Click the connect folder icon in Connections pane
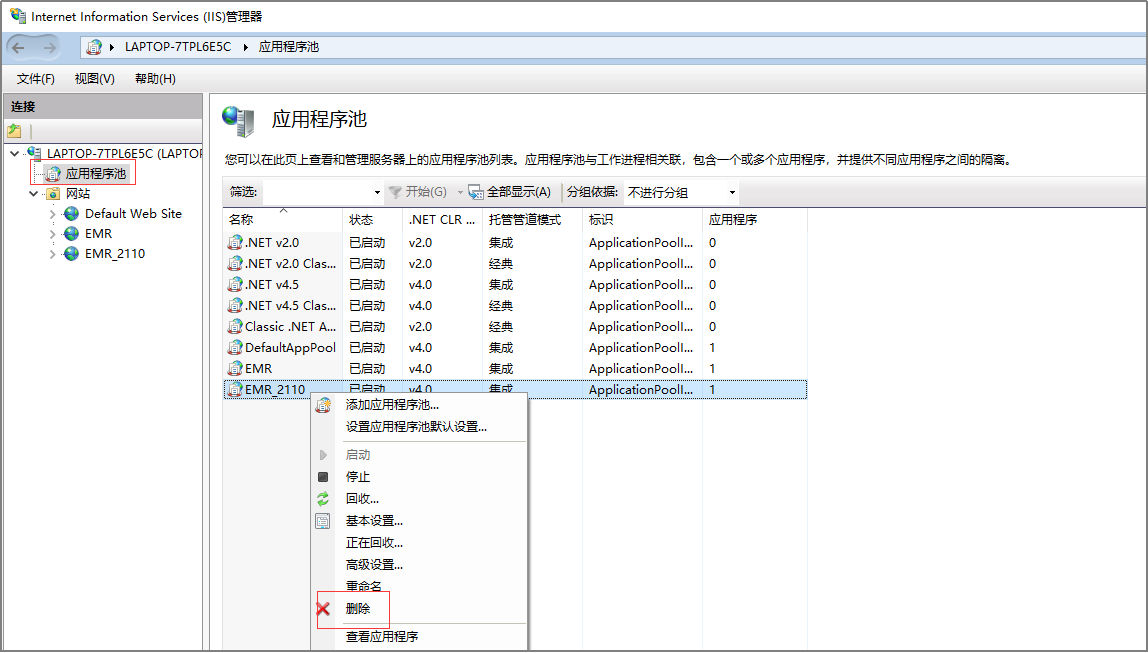The height and width of the screenshot is (653, 1148). point(14,132)
